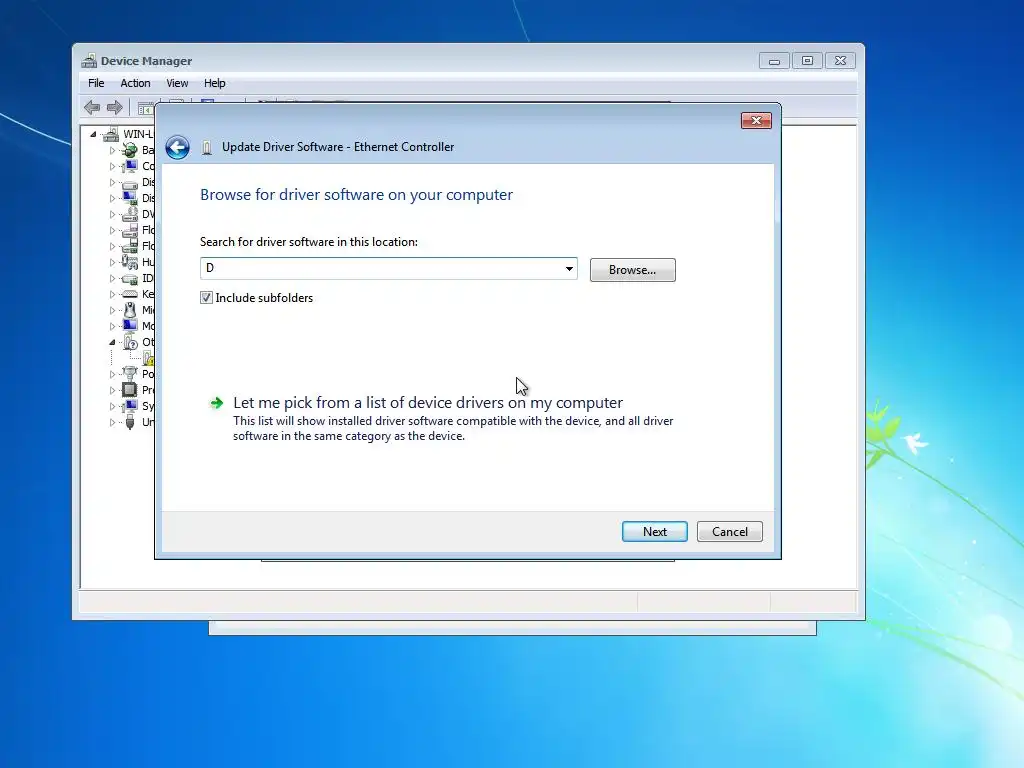The height and width of the screenshot is (768, 1024).
Task: Open the Help menu in Device Manager
Action: [214, 83]
